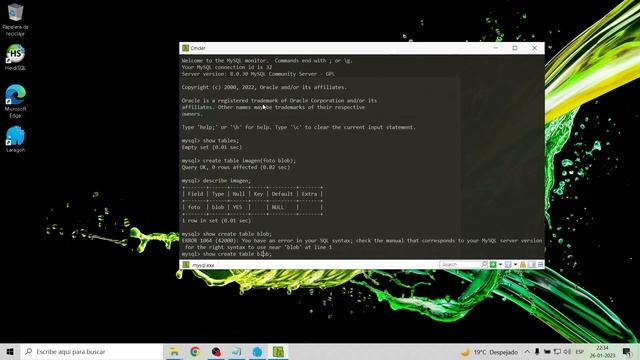Open the HeidiSQL window from the taskbar
Viewport: 640px width, 360px height.
pyautogui.click(x=237, y=351)
